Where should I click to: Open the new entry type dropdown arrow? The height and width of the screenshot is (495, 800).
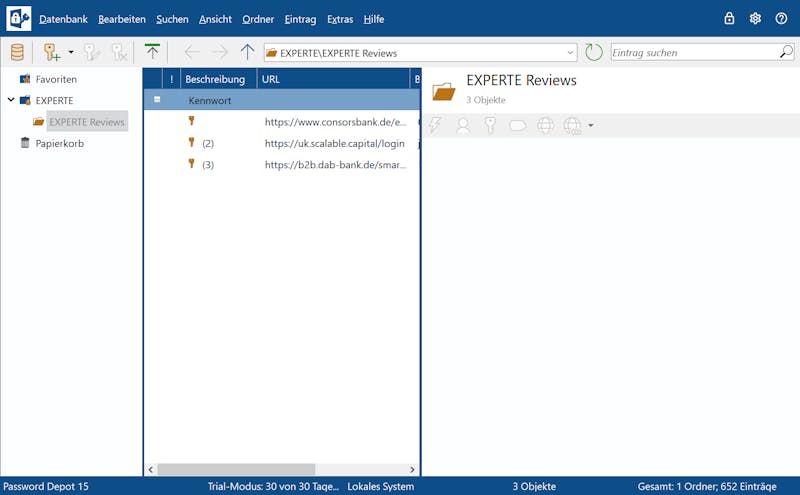[x=71, y=52]
